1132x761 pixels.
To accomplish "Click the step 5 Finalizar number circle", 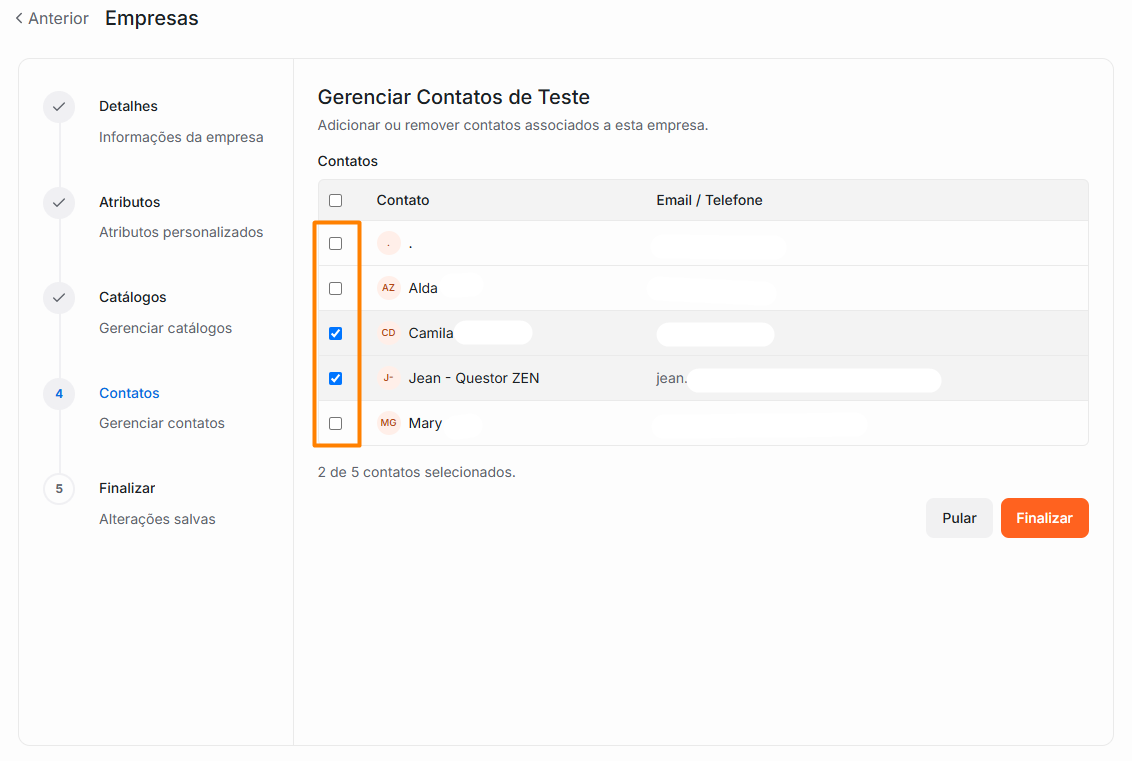I will point(59,489).
